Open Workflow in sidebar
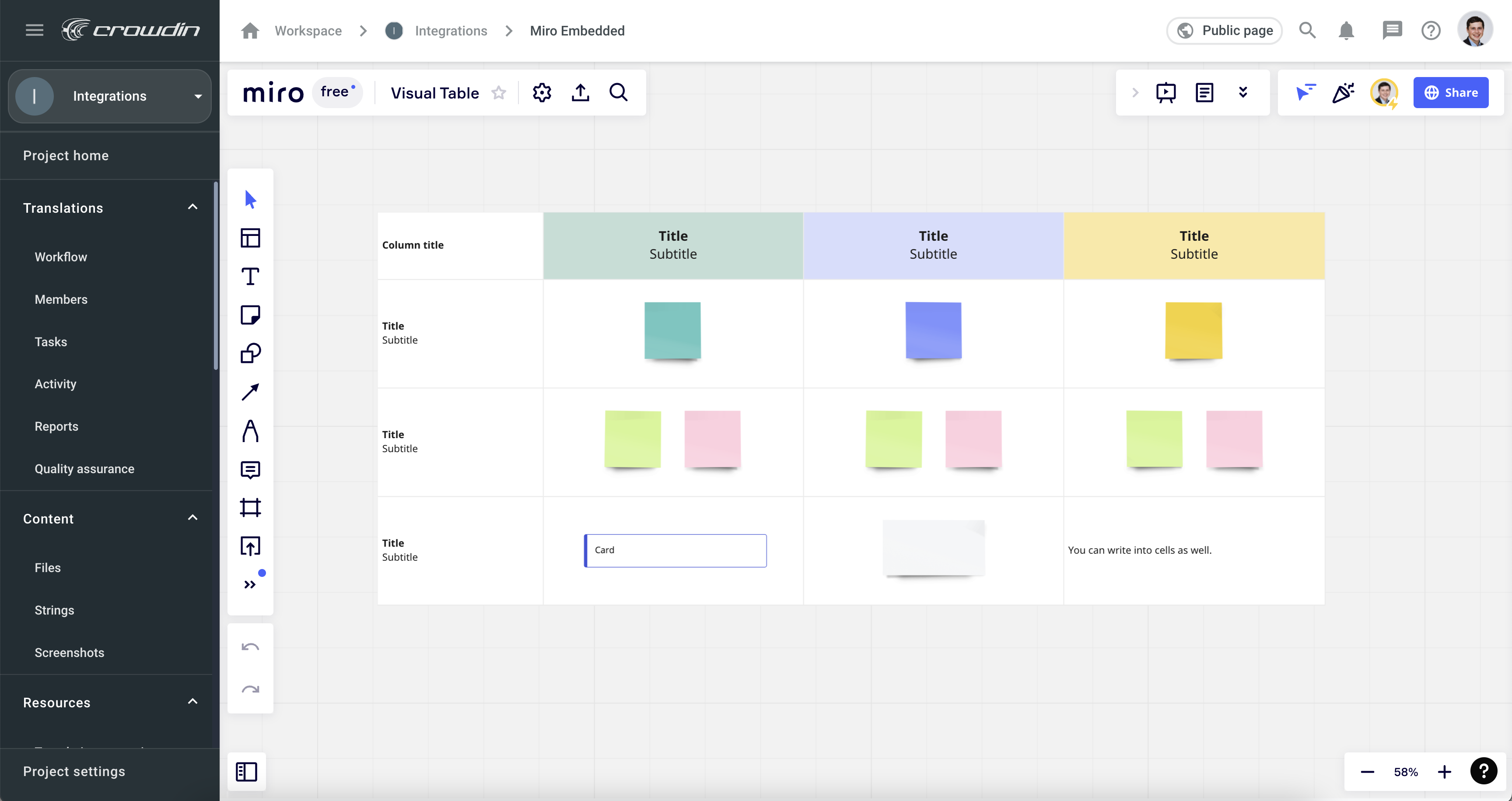The height and width of the screenshot is (801, 1512). (60, 256)
